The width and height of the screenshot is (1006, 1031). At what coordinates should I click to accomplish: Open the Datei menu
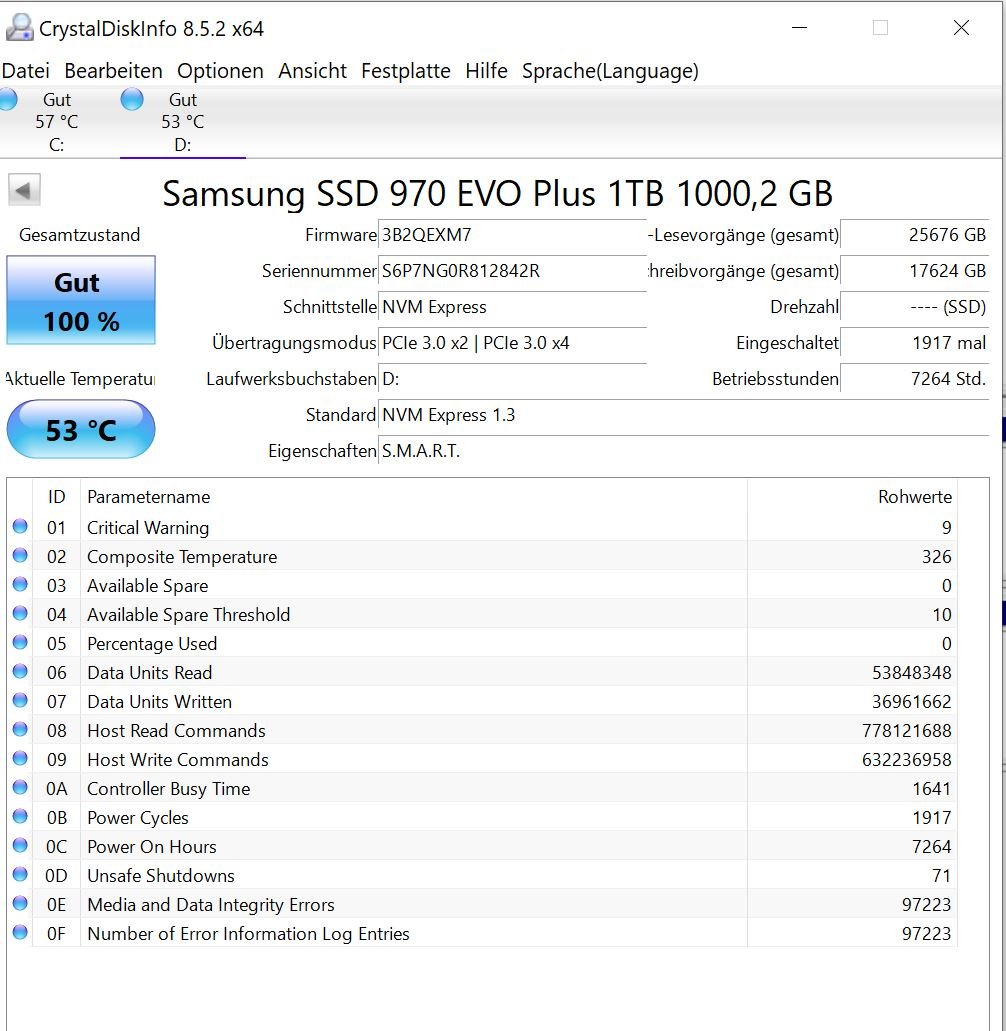[26, 70]
